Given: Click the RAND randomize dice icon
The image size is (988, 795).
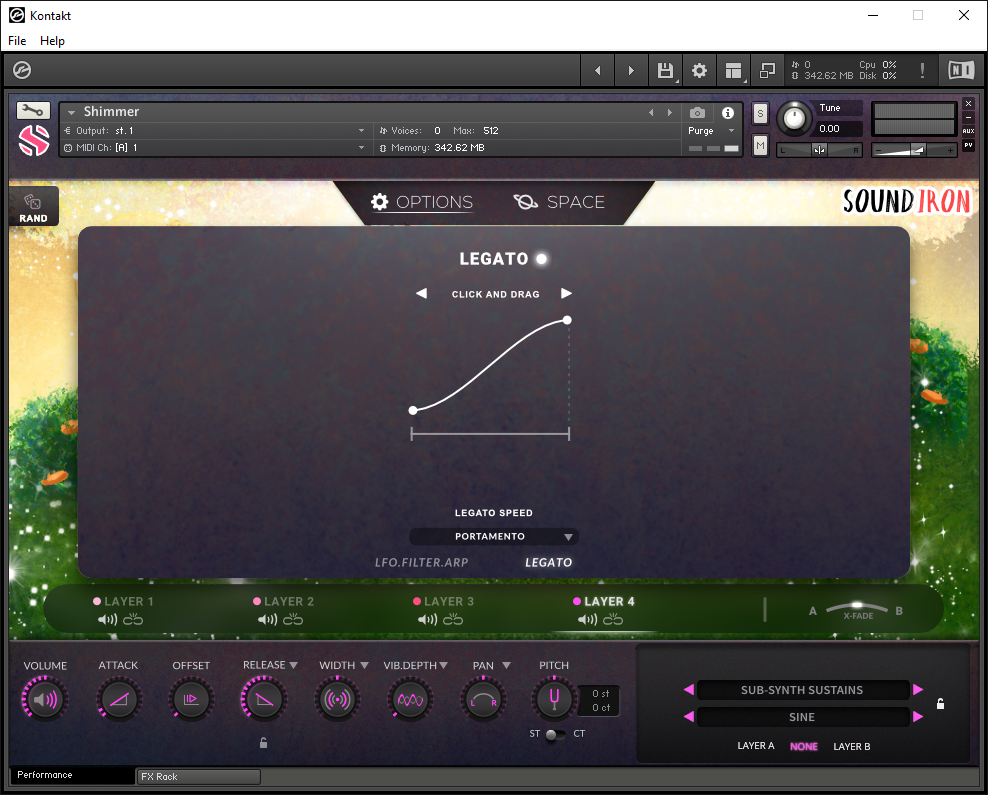Looking at the screenshot, I should 32,202.
